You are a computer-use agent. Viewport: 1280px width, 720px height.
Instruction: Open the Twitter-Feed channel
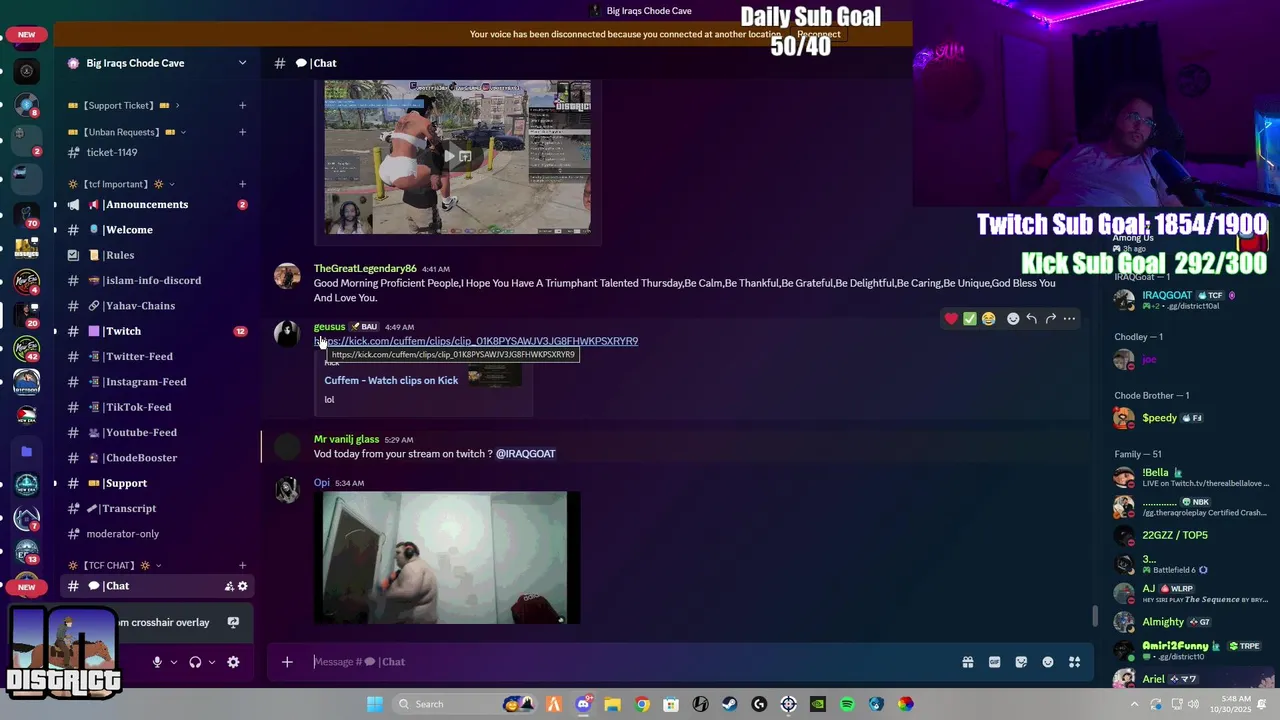[157, 356]
